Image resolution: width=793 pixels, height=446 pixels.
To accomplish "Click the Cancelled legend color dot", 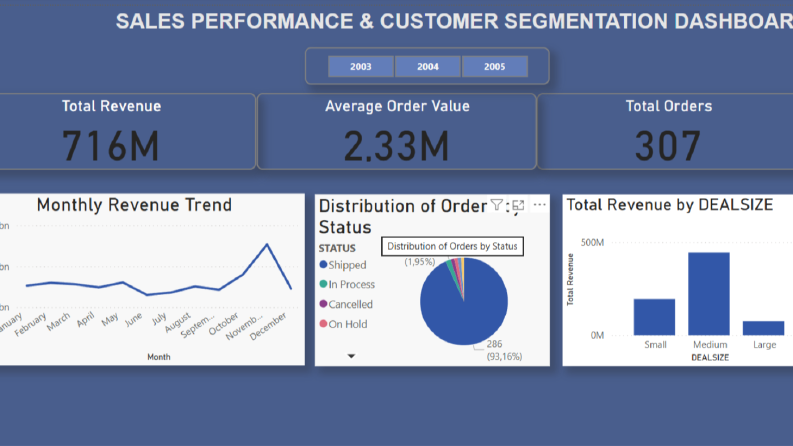I will tap(323, 304).
